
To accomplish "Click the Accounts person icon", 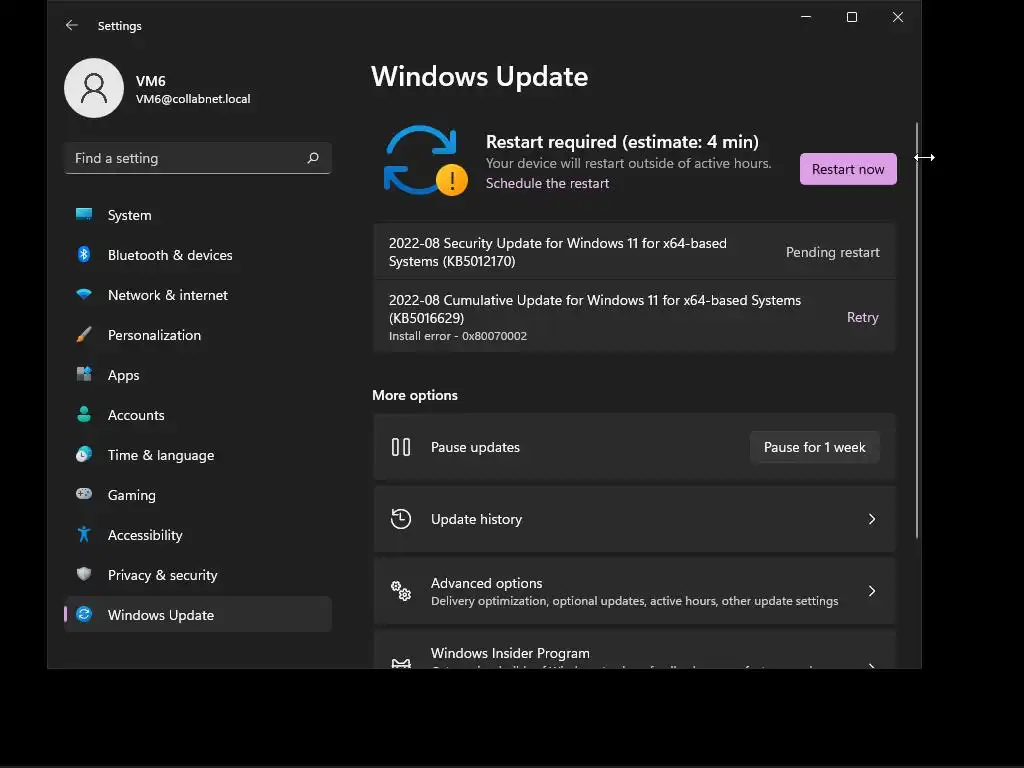I will (x=84, y=415).
